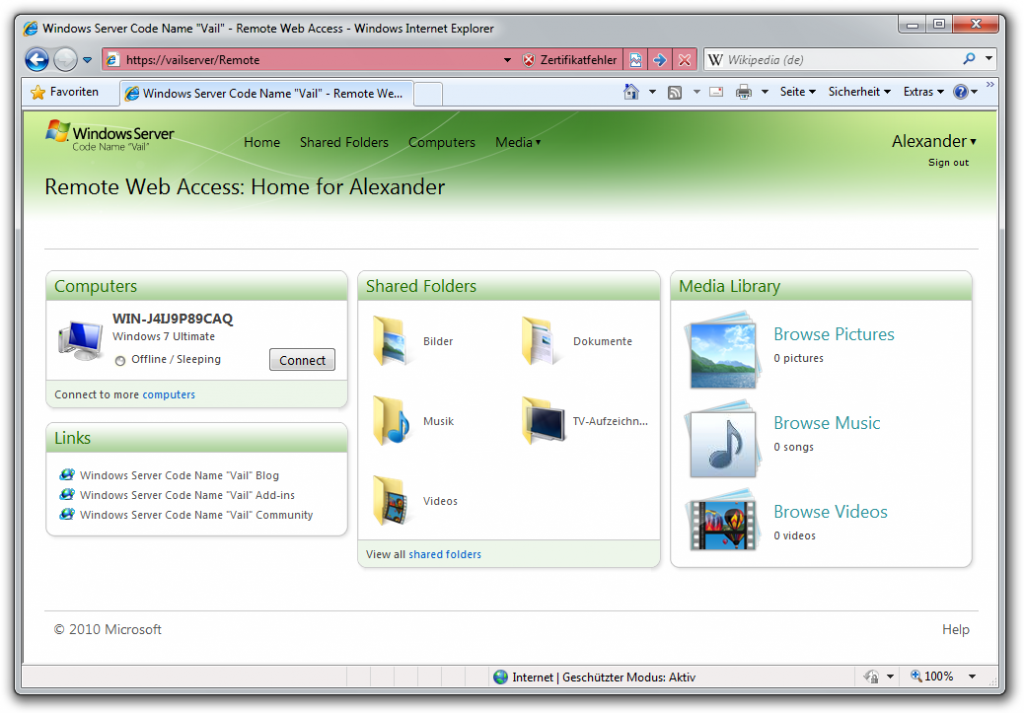1024x713 pixels.
Task: Click the "Windows 7 Ultimate" text
Action: (163, 336)
